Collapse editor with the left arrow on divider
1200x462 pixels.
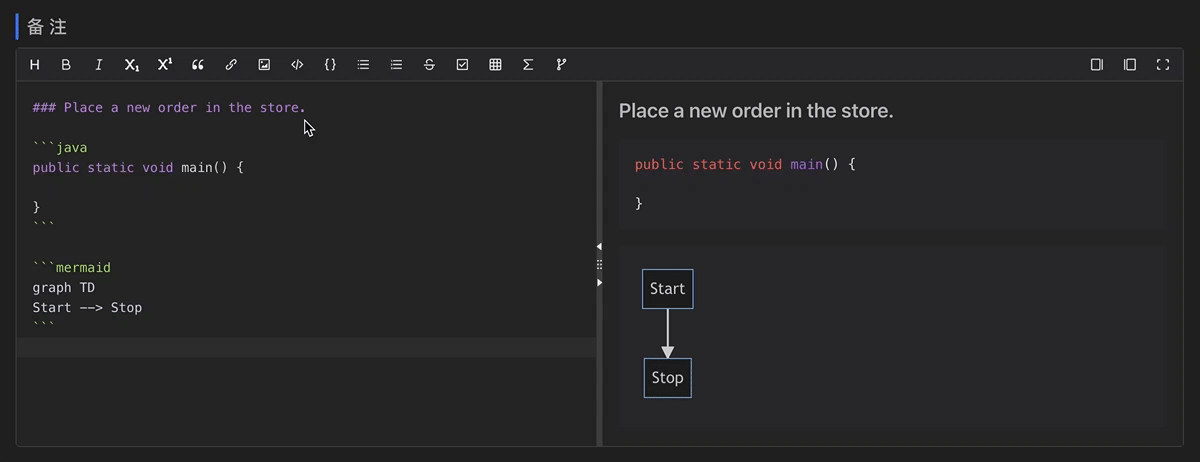[x=599, y=246]
